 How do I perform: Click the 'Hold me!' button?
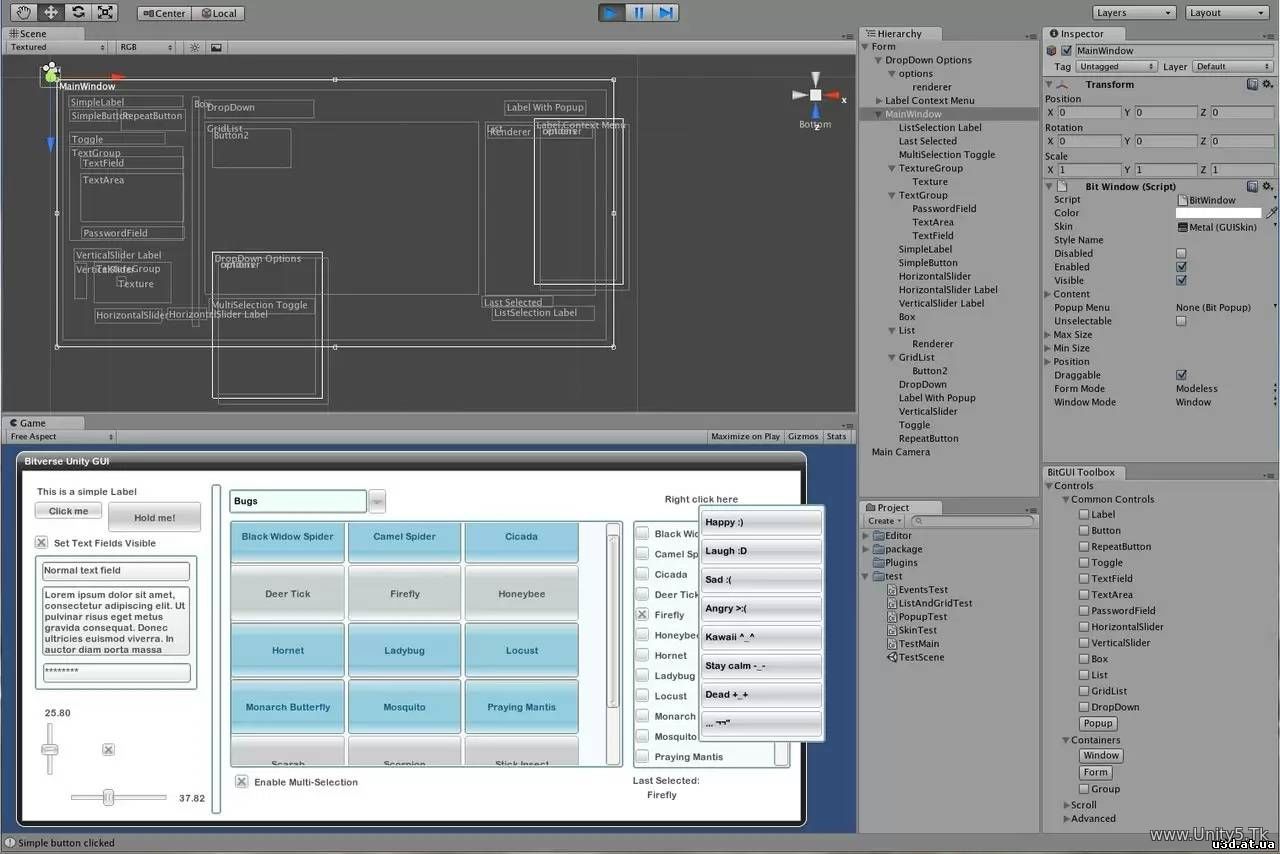[x=155, y=517]
